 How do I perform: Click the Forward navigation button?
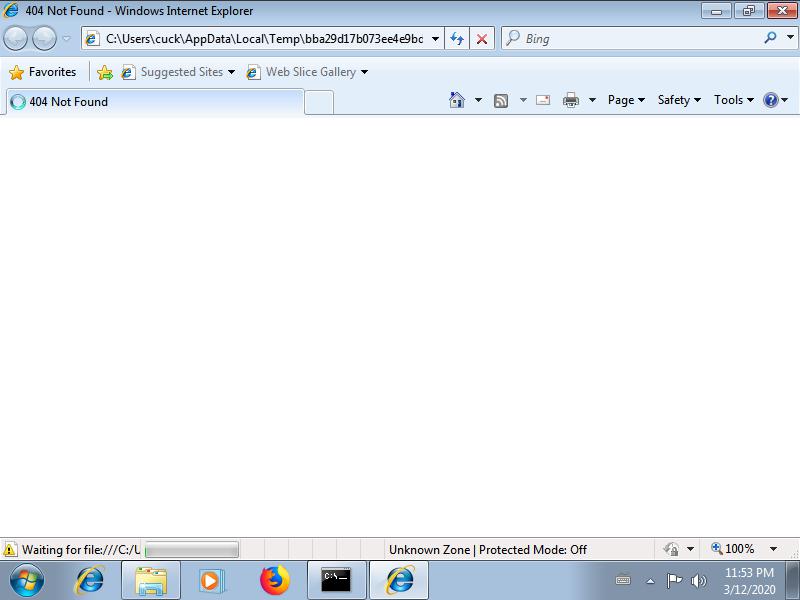pos(44,38)
